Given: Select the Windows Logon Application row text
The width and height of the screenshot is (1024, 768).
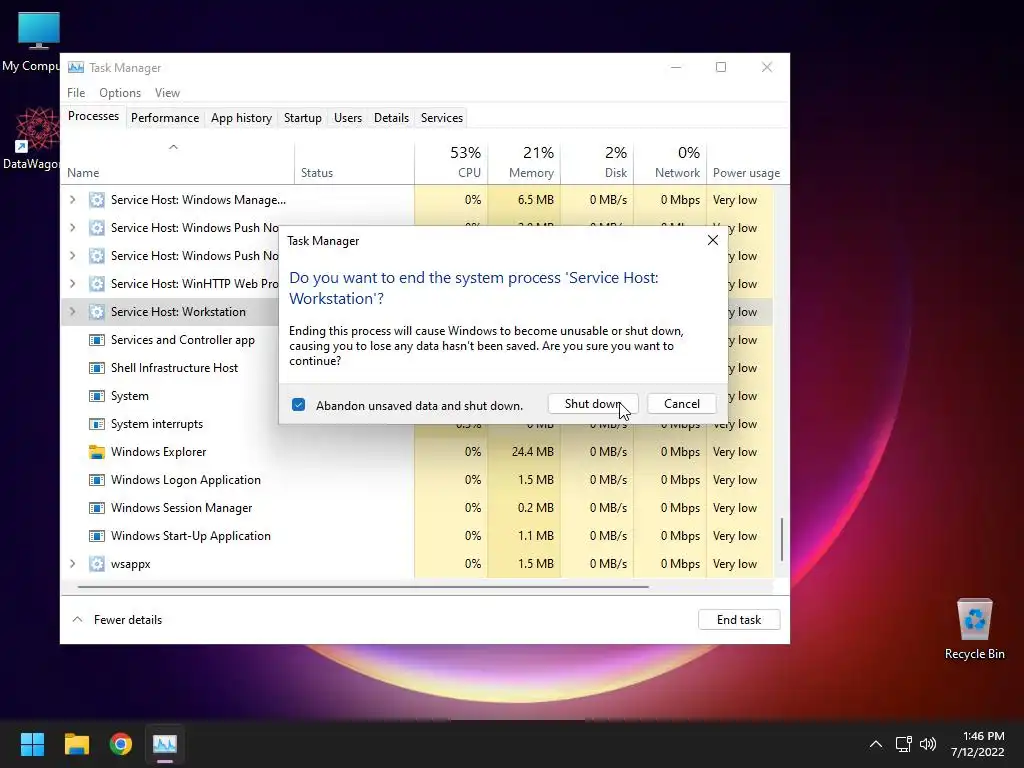Looking at the screenshot, I should 185,480.
